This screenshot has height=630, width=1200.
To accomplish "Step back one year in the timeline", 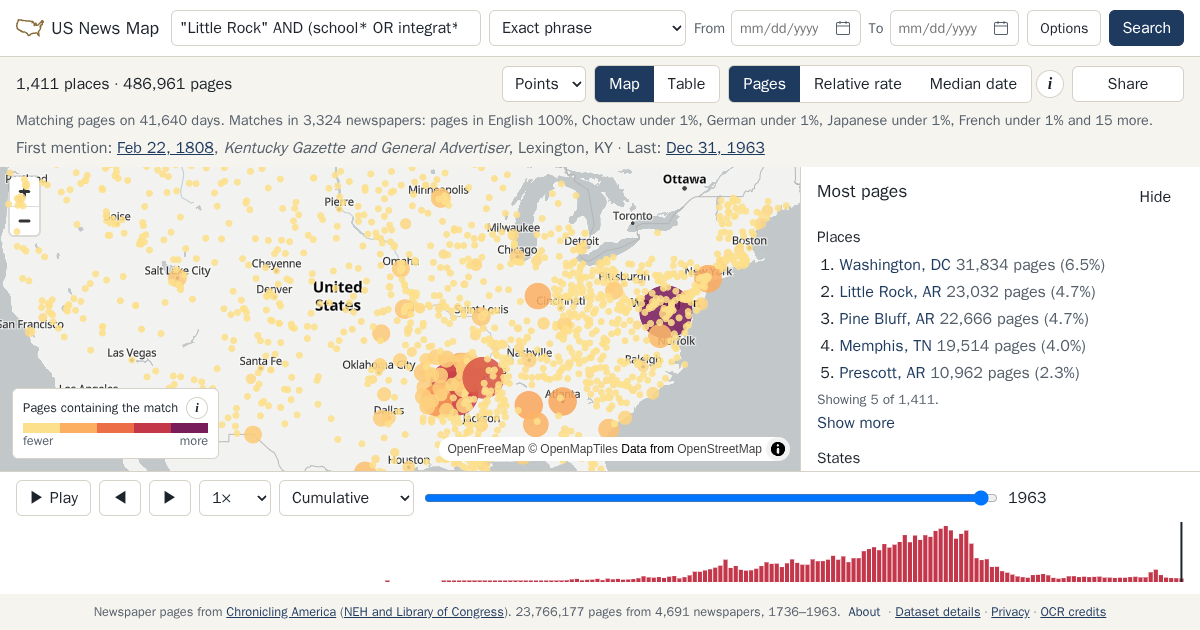I will tap(120, 498).
